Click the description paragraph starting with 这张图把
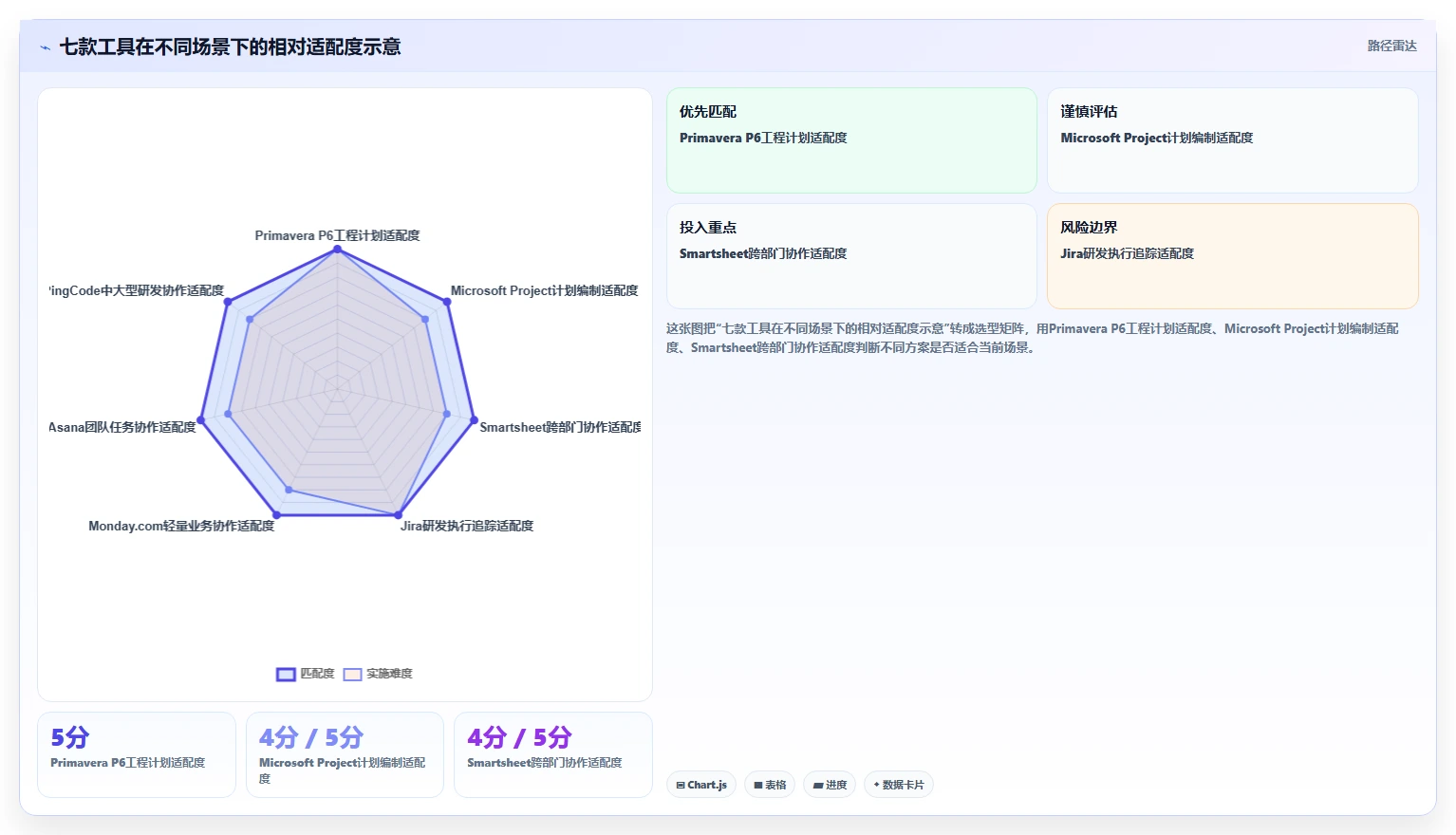The width and height of the screenshot is (1456, 835). 1033,338
